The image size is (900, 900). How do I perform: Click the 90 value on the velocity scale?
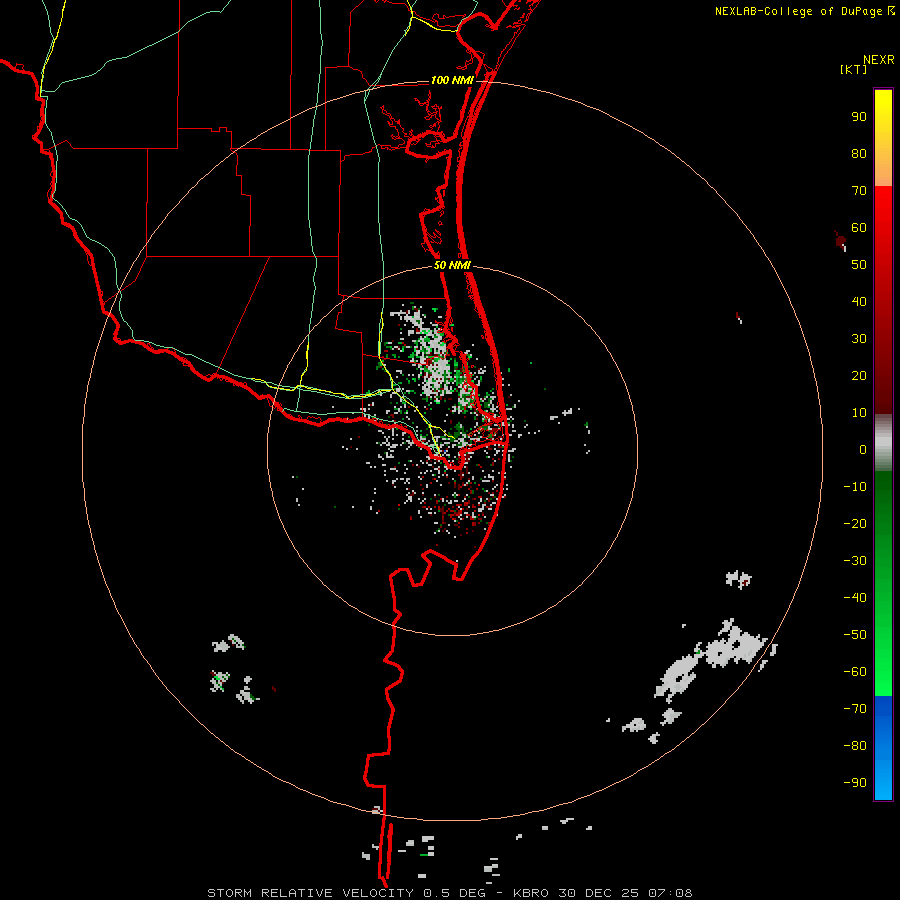(x=859, y=117)
